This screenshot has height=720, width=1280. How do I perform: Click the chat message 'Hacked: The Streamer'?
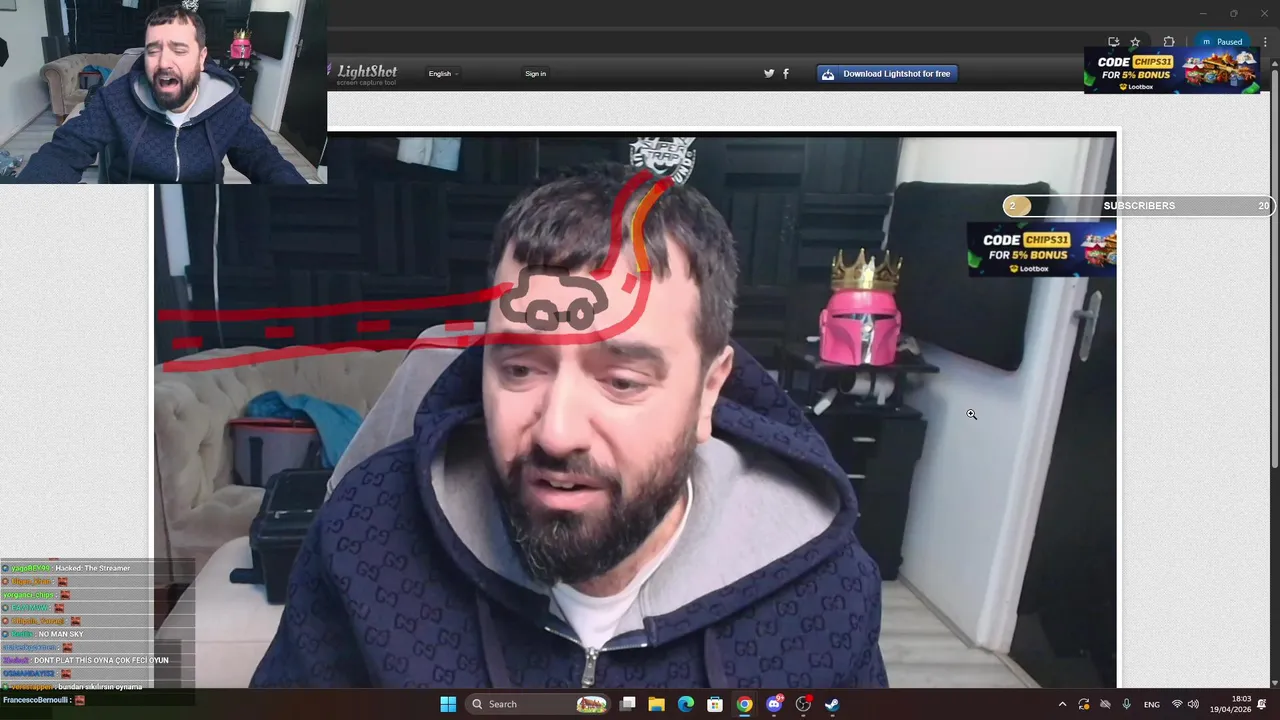(x=93, y=568)
